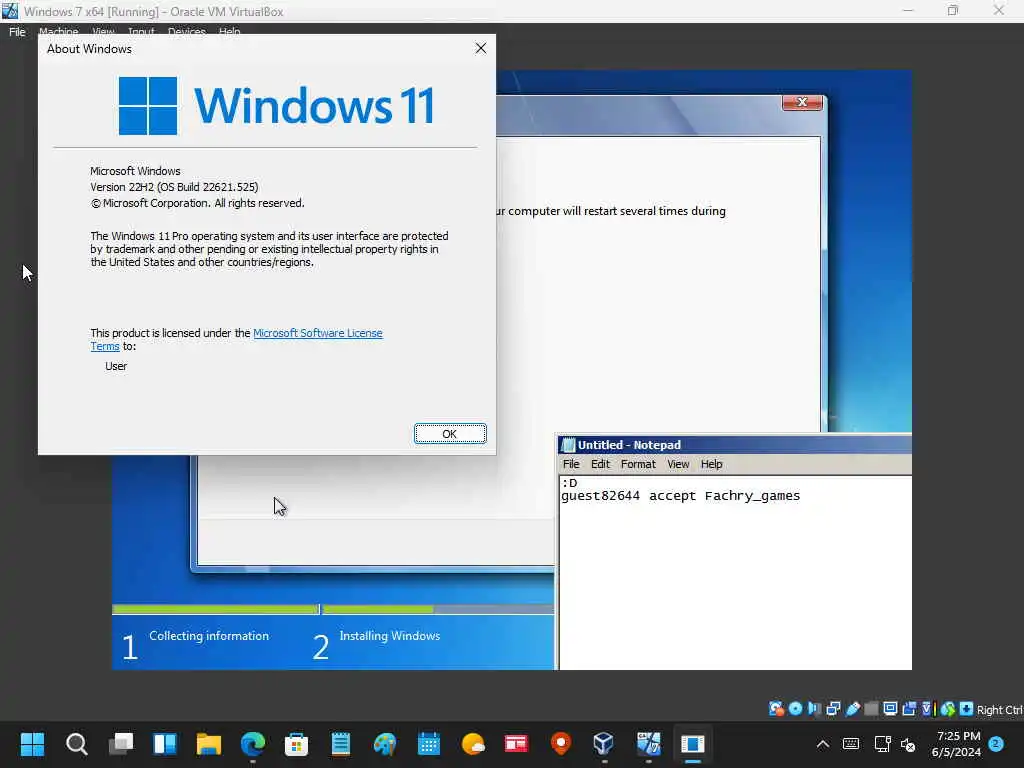Click the 'Installing Windows' step label

click(390, 636)
